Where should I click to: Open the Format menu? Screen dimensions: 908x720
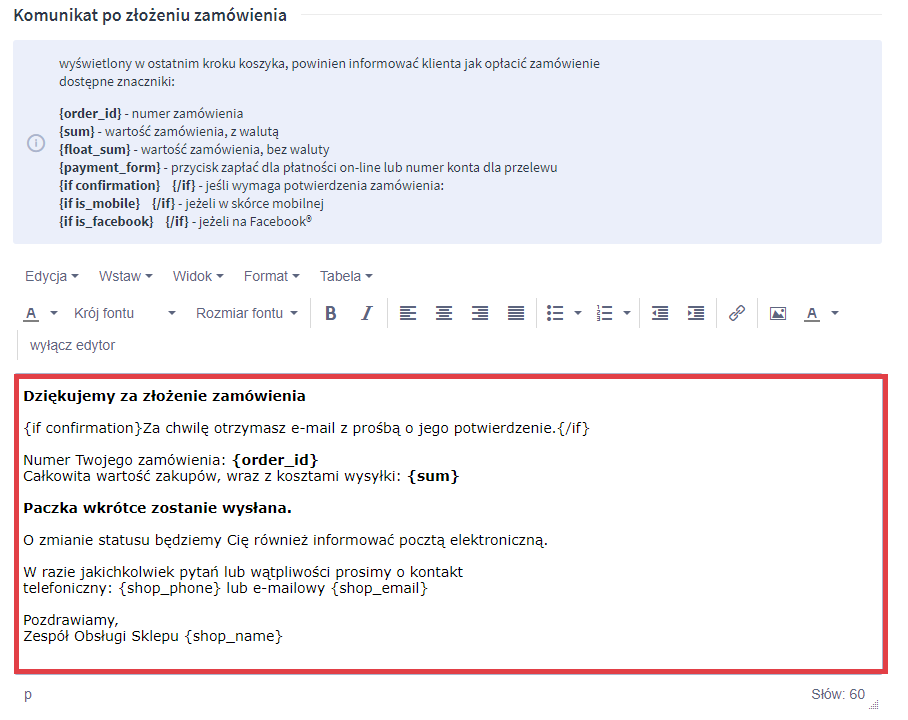(x=272, y=276)
